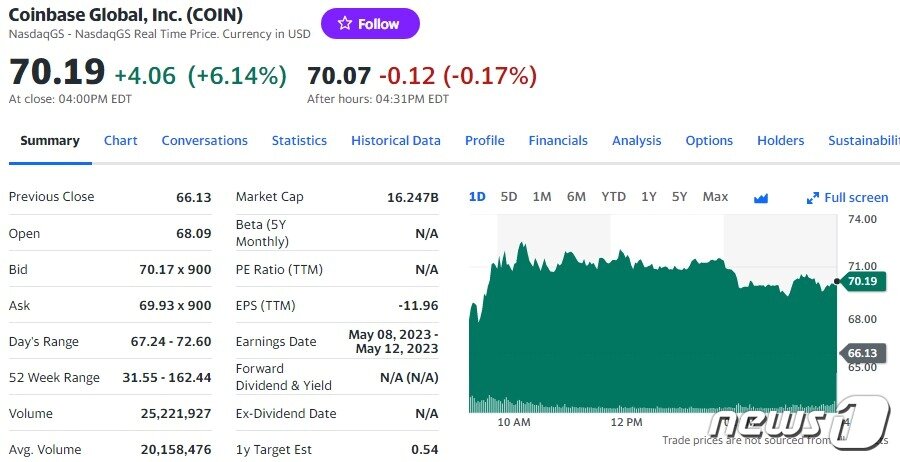
Task: Click the Full screen link
Action: [856, 198]
